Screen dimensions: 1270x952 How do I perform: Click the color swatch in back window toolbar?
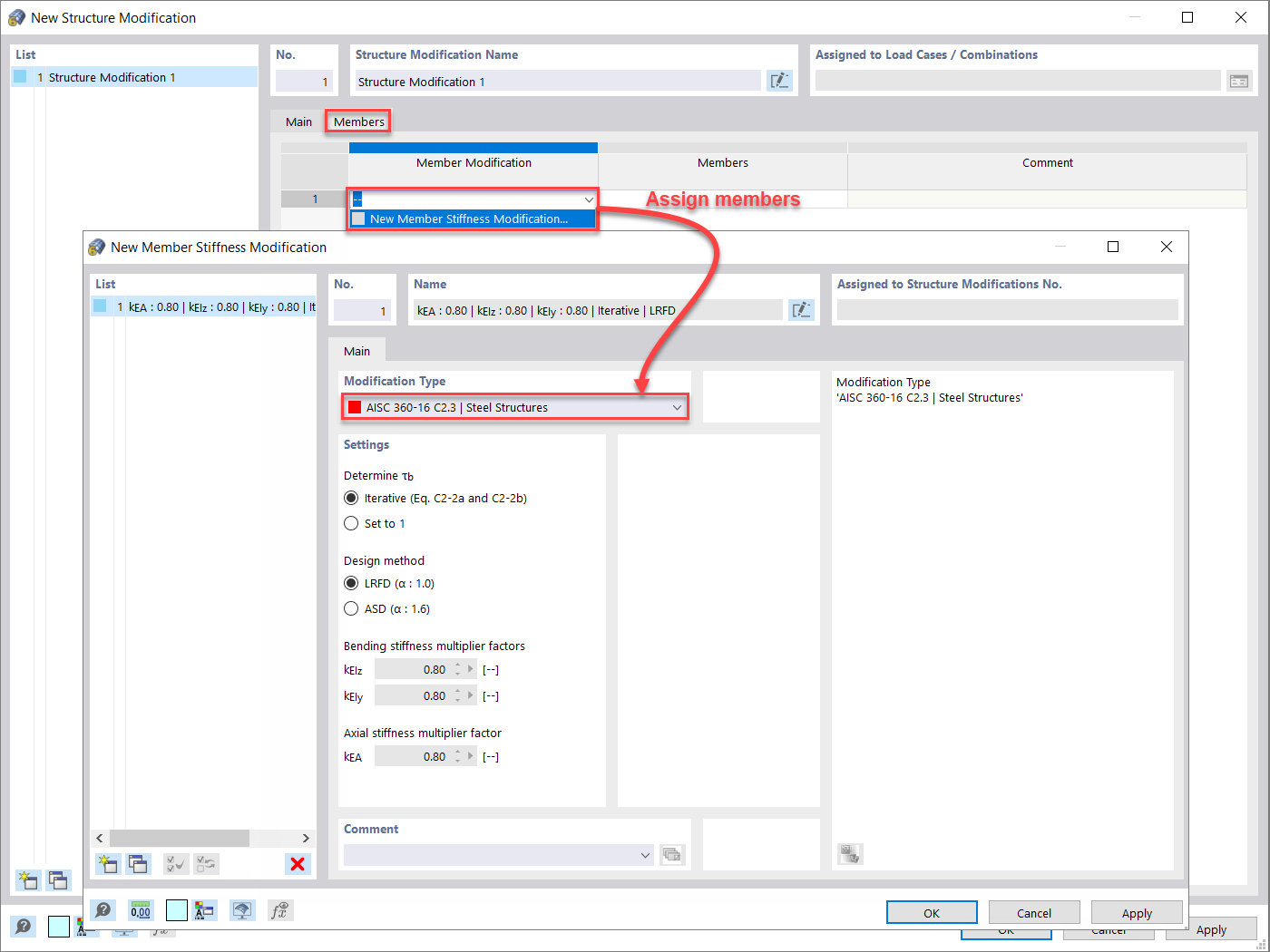click(59, 927)
